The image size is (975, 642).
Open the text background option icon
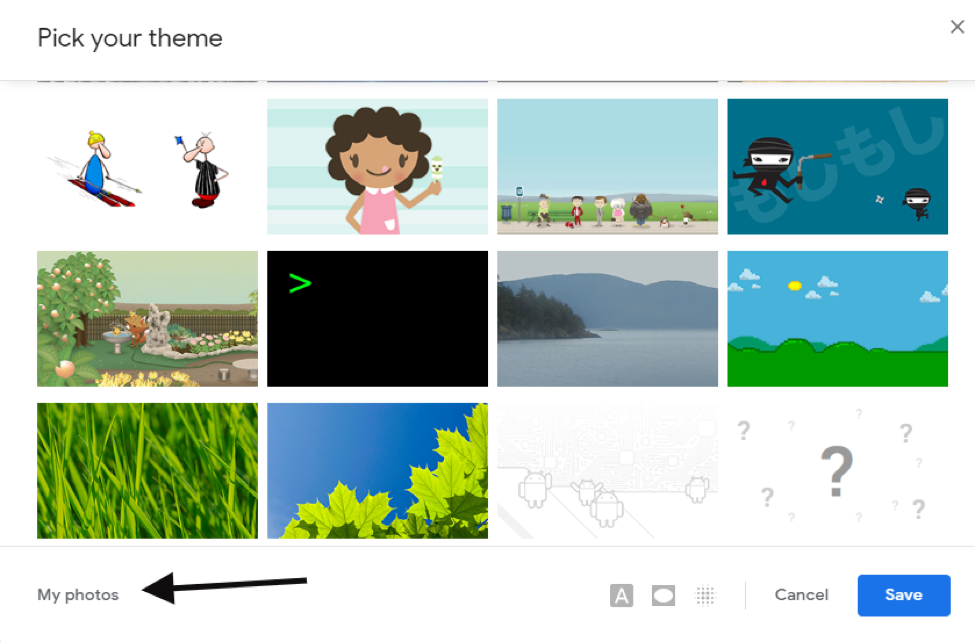point(621,595)
